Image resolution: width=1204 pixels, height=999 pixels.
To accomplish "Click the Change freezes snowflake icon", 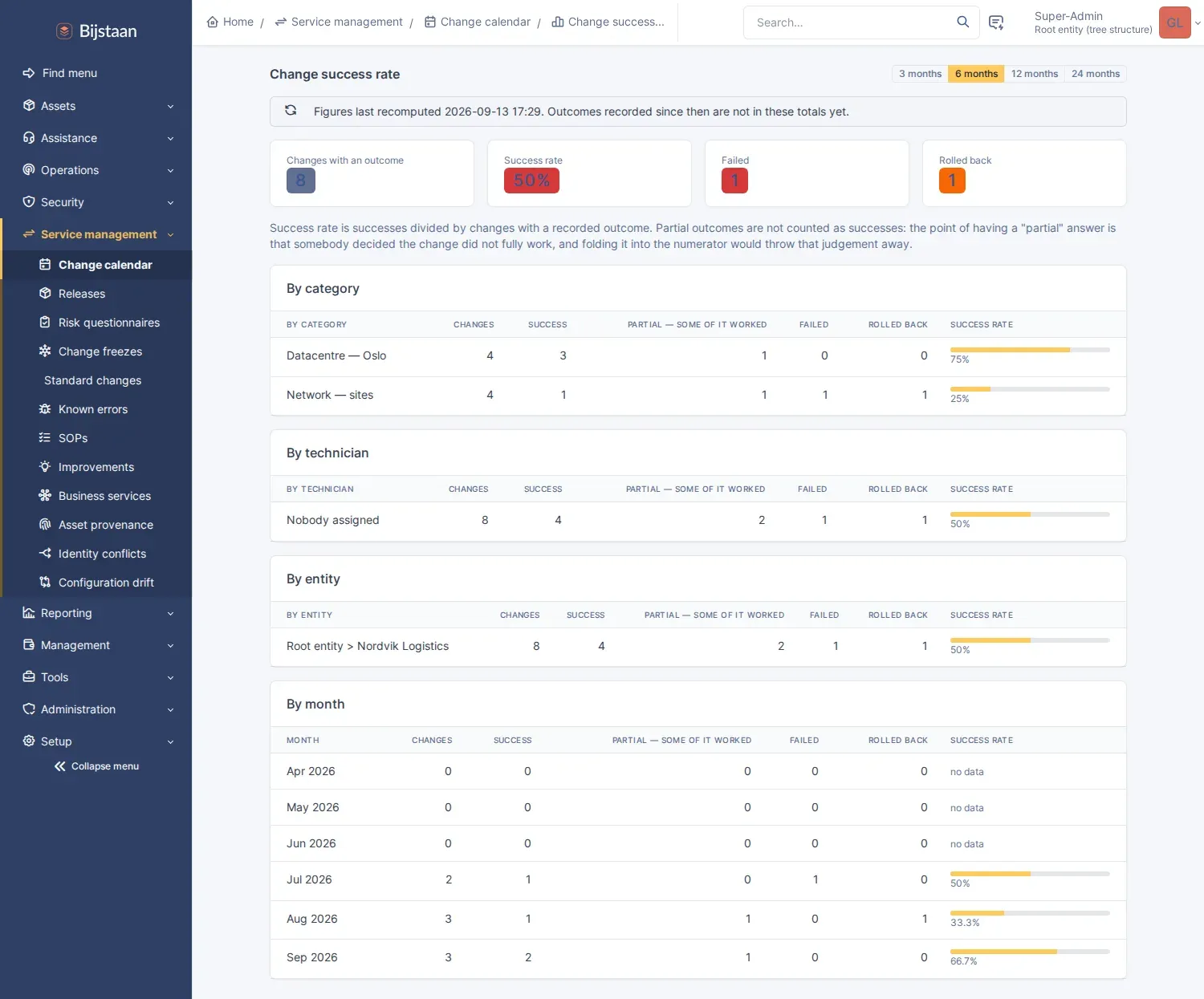I will click(45, 351).
